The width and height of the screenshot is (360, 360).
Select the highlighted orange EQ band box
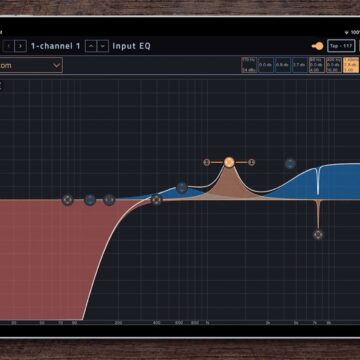pyautogui.click(x=351, y=65)
